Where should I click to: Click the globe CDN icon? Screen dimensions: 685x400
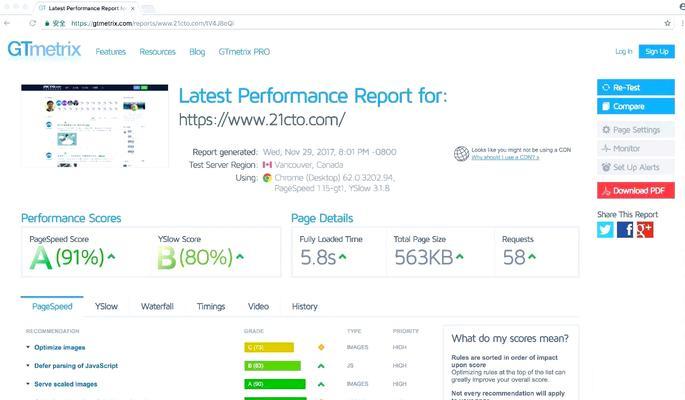tap(461, 153)
